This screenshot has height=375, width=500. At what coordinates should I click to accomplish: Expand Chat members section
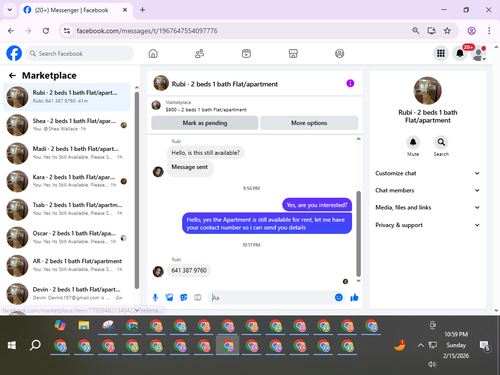pos(427,190)
